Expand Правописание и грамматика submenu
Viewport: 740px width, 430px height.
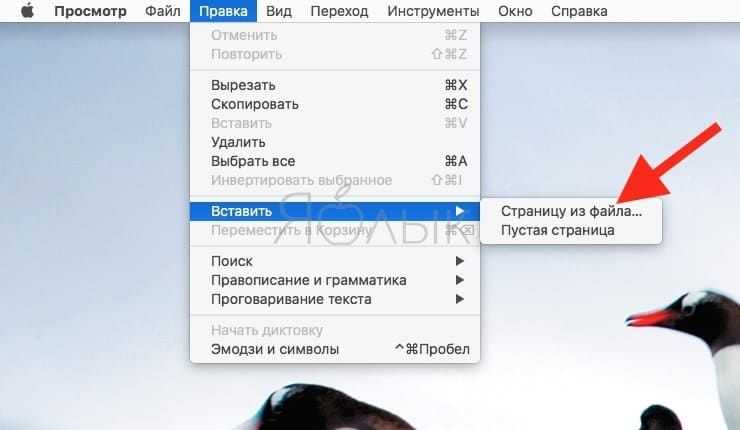pos(335,280)
